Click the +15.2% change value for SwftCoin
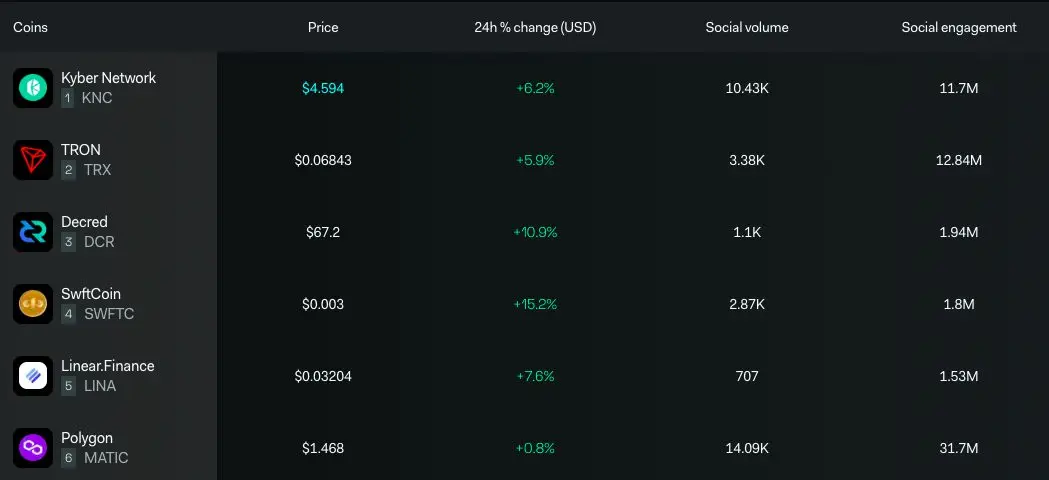 (535, 304)
